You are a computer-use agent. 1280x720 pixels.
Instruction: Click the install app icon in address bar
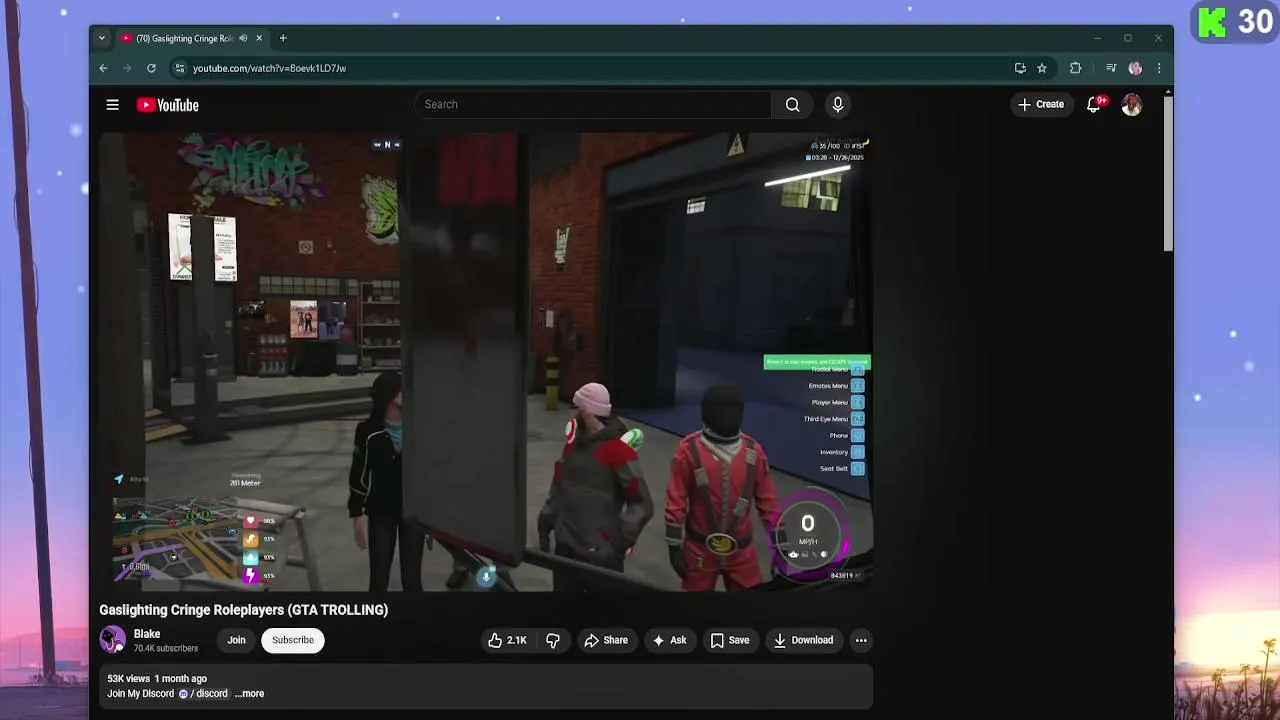(1020, 68)
